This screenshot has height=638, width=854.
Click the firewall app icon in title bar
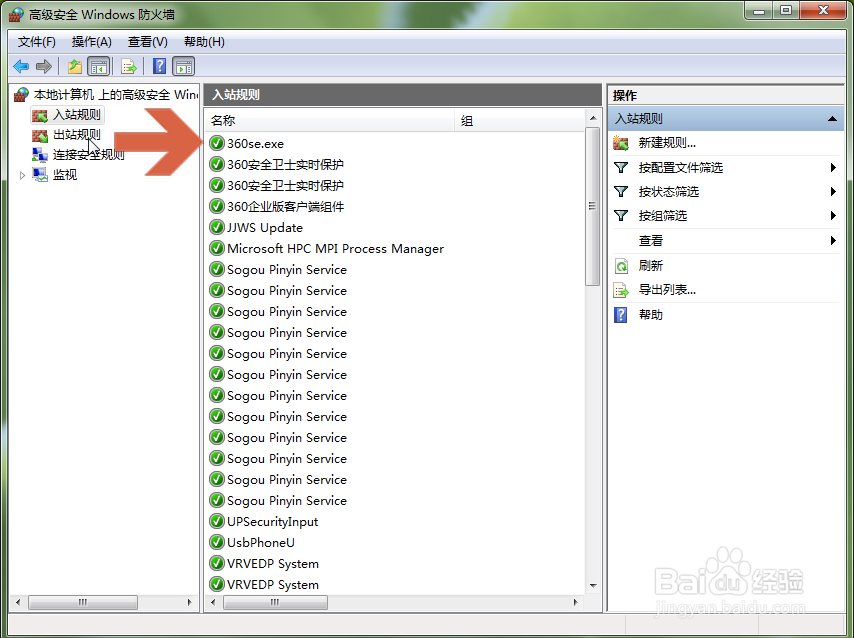click(x=16, y=14)
